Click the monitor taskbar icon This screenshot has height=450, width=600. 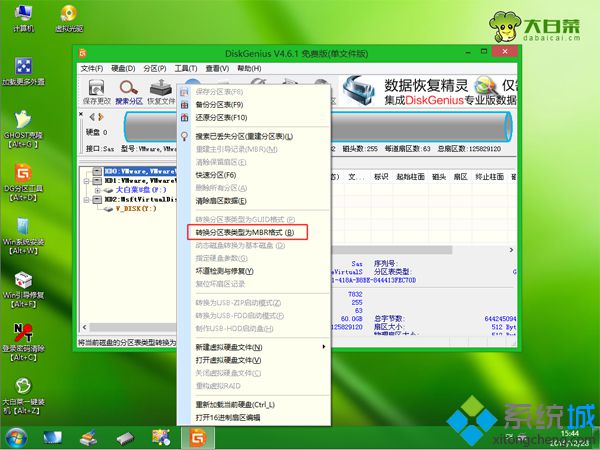(52, 438)
